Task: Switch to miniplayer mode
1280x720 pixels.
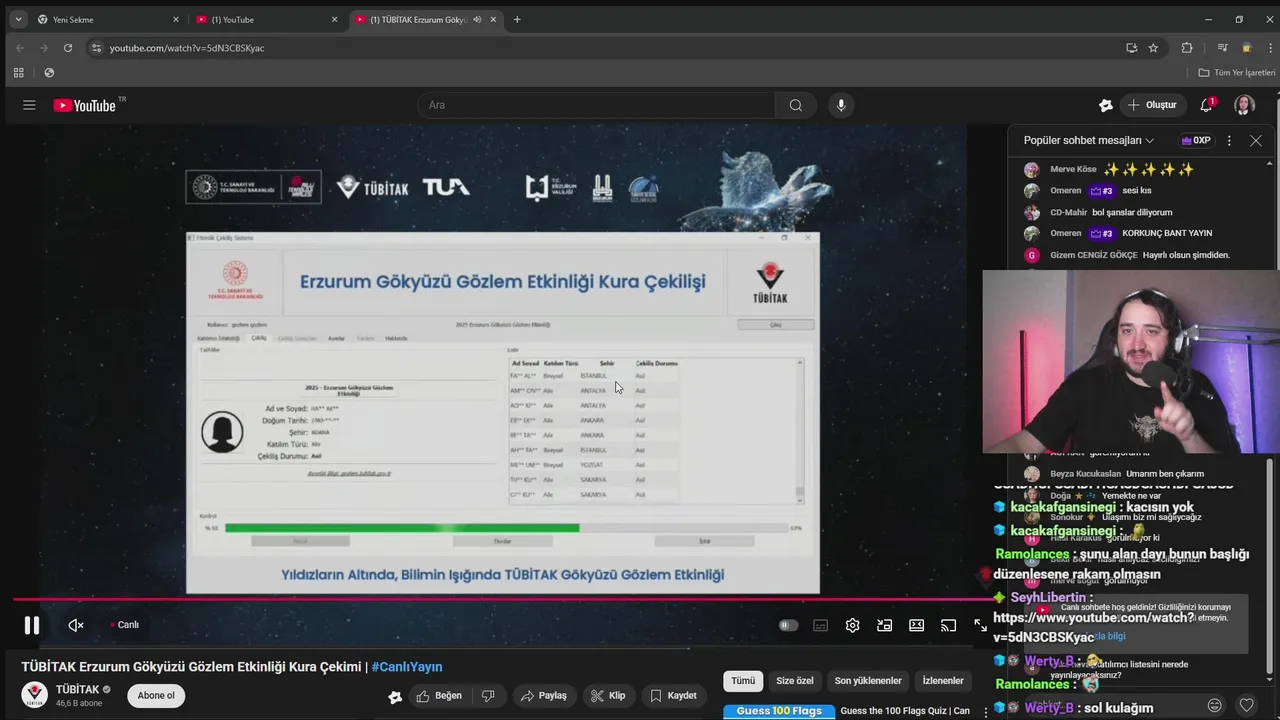Action: click(884, 625)
